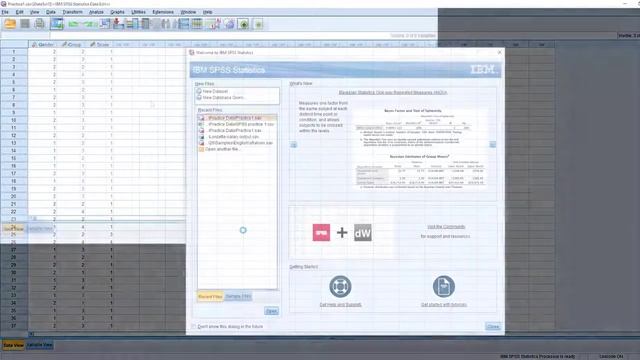
Task: Click the Split file toolbar icon
Action: 183,24
